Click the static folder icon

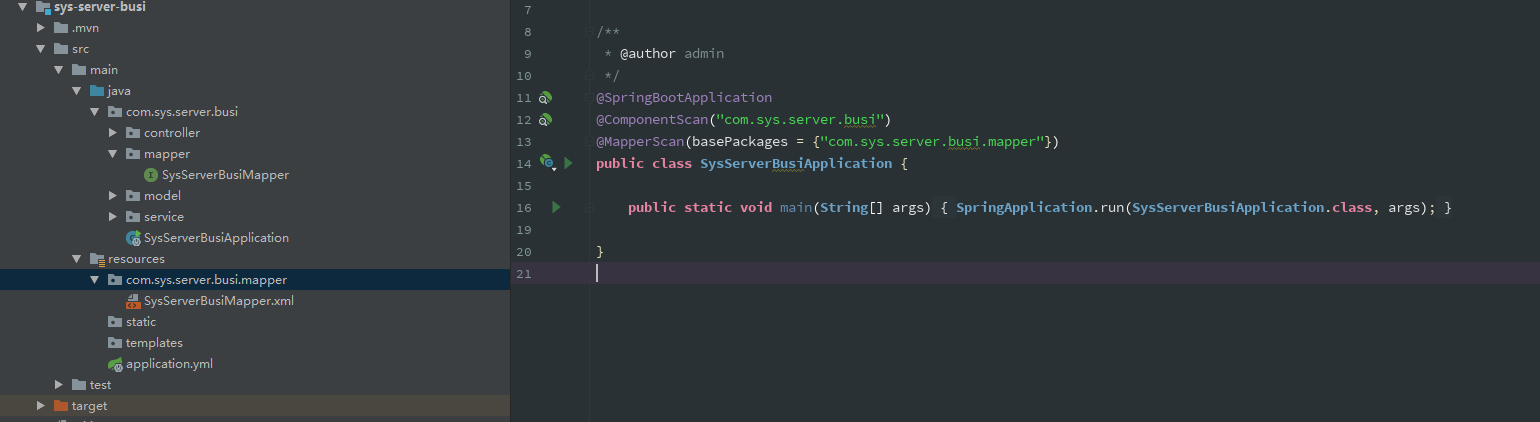pos(115,322)
